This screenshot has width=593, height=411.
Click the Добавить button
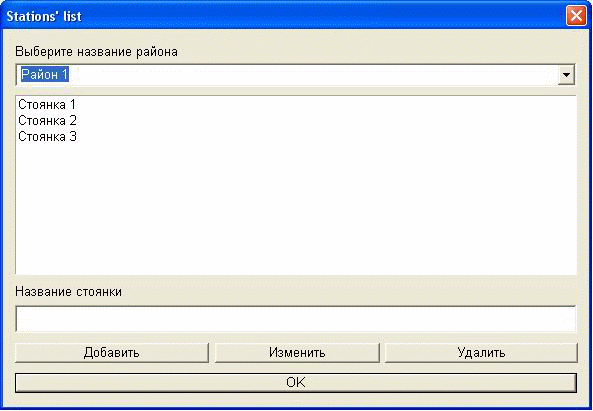pos(112,352)
